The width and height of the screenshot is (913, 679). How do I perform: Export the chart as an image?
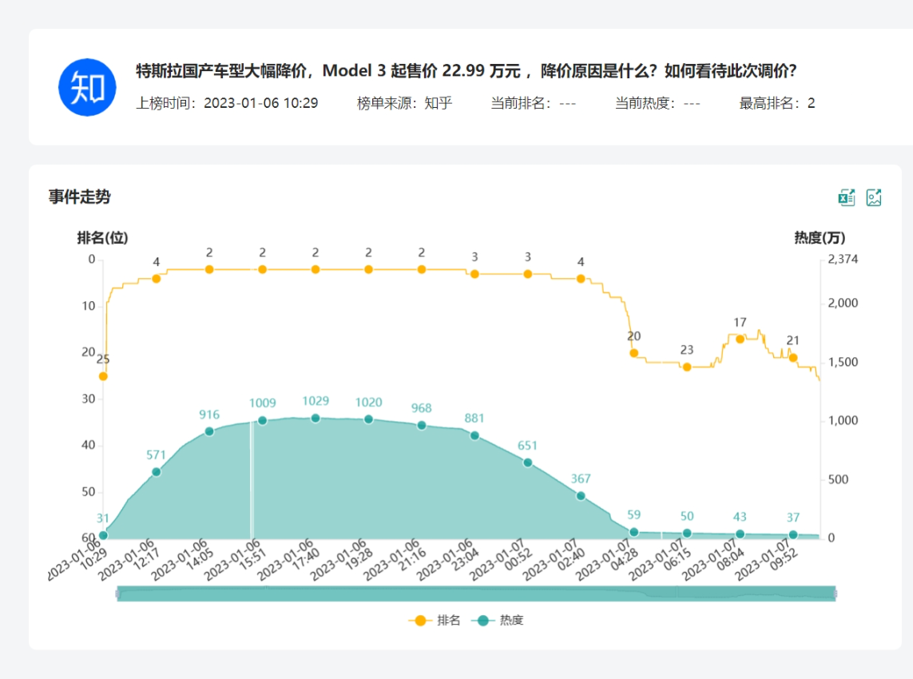pyautogui.click(x=874, y=197)
